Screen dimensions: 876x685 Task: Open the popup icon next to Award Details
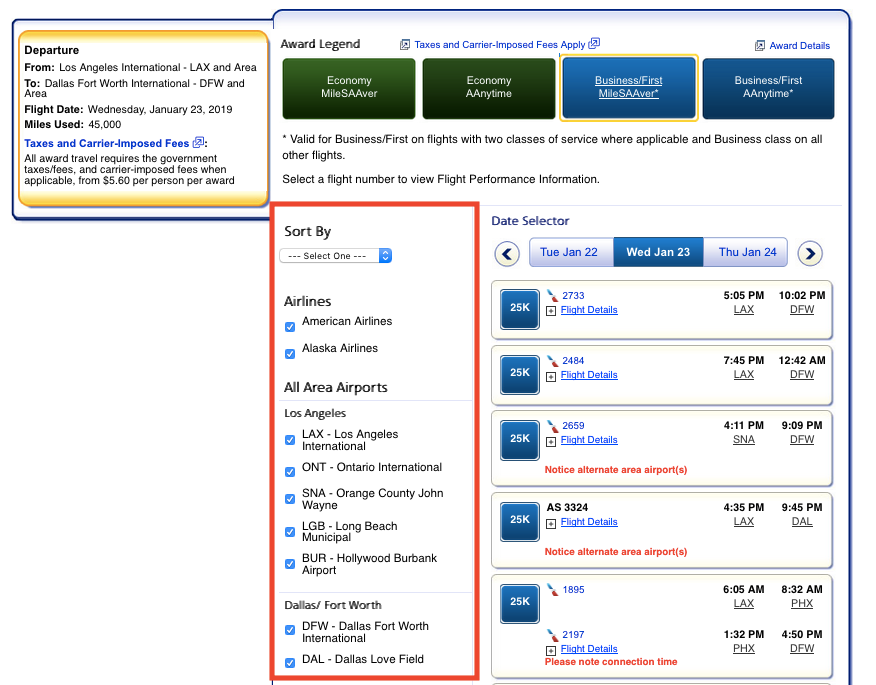[x=760, y=46]
